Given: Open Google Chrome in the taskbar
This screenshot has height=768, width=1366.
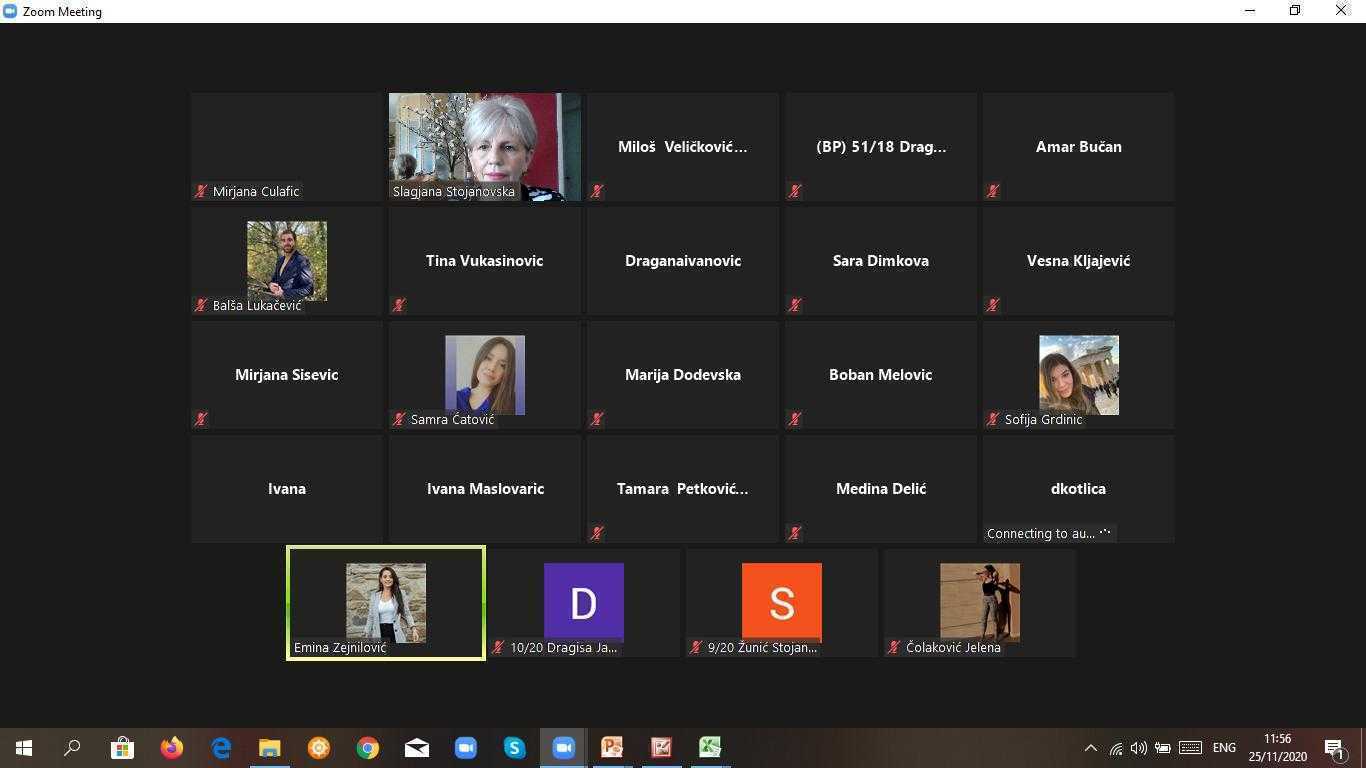Looking at the screenshot, I should [368, 747].
